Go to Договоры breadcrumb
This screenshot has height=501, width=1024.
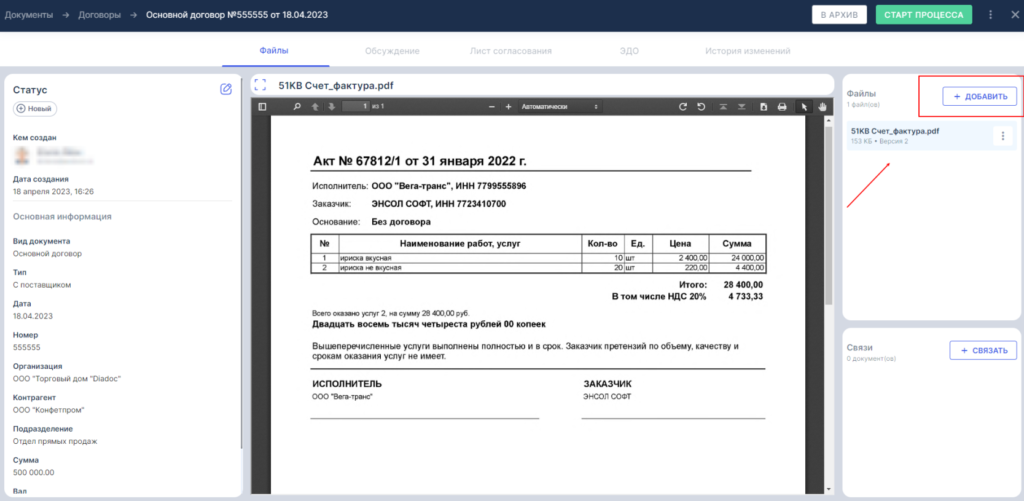point(99,14)
